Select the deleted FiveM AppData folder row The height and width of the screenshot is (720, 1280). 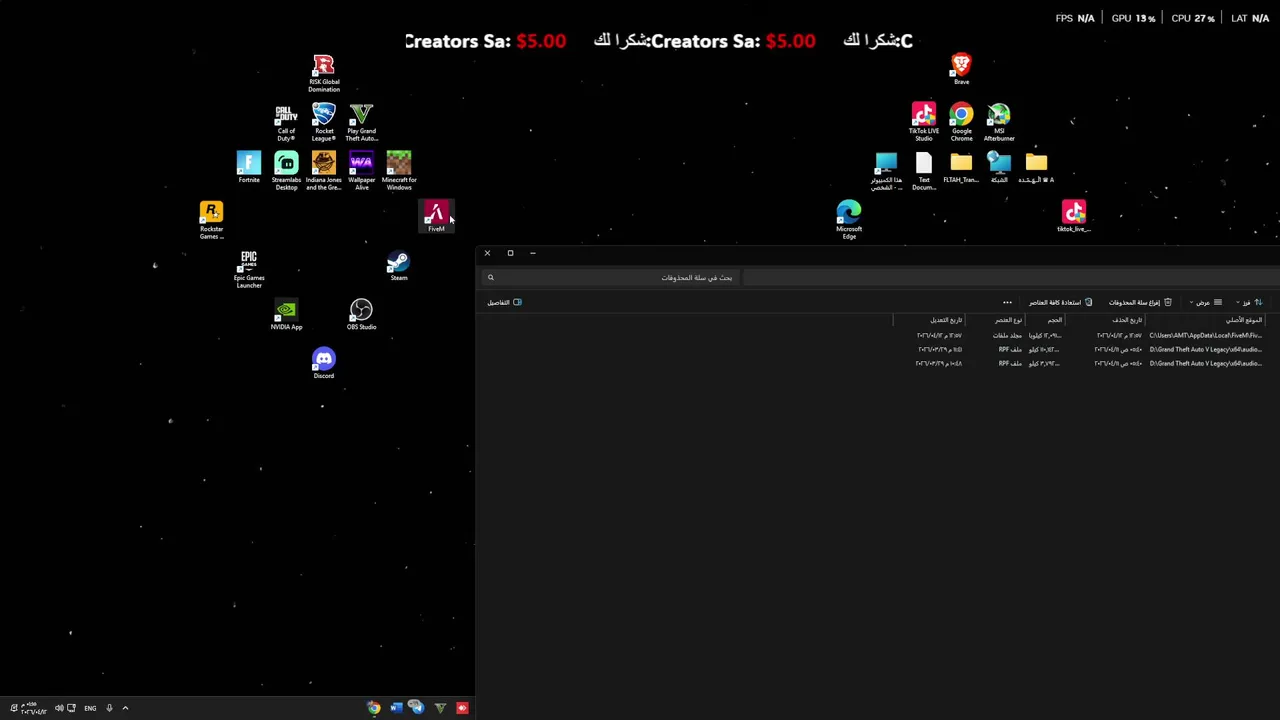click(1089, 335)
